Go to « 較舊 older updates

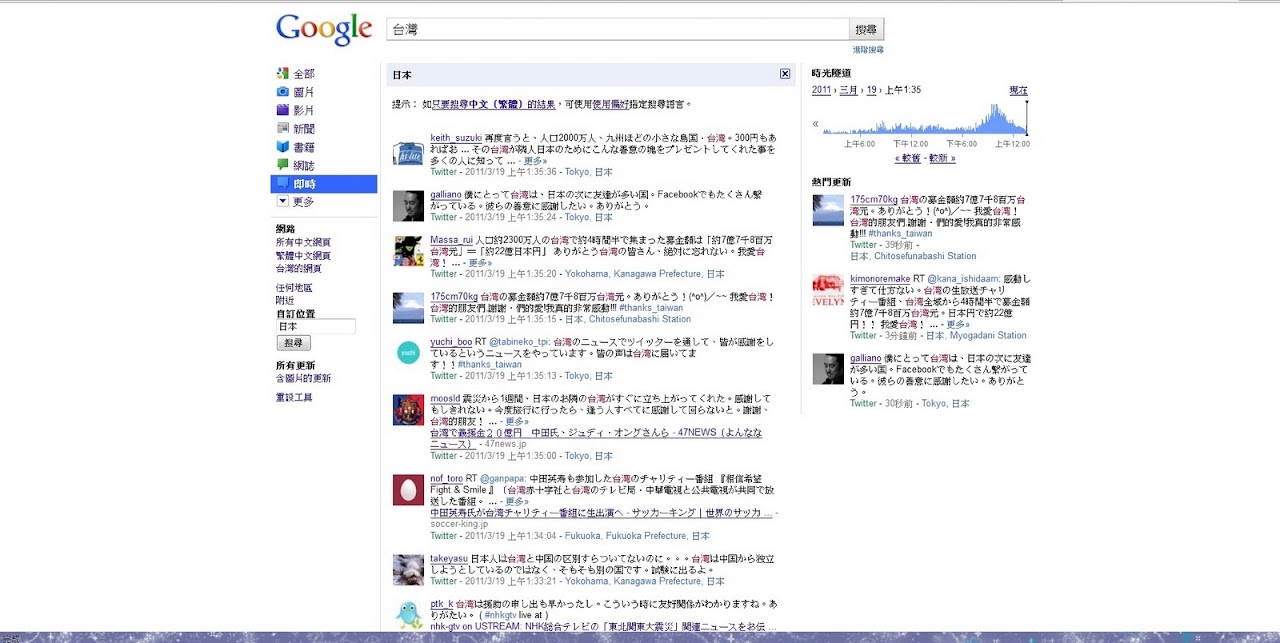tap(907, 158)
